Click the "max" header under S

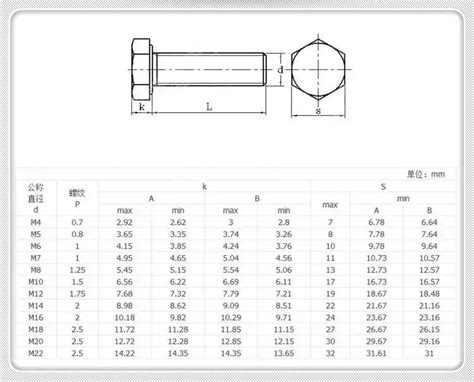click(330, 205)
